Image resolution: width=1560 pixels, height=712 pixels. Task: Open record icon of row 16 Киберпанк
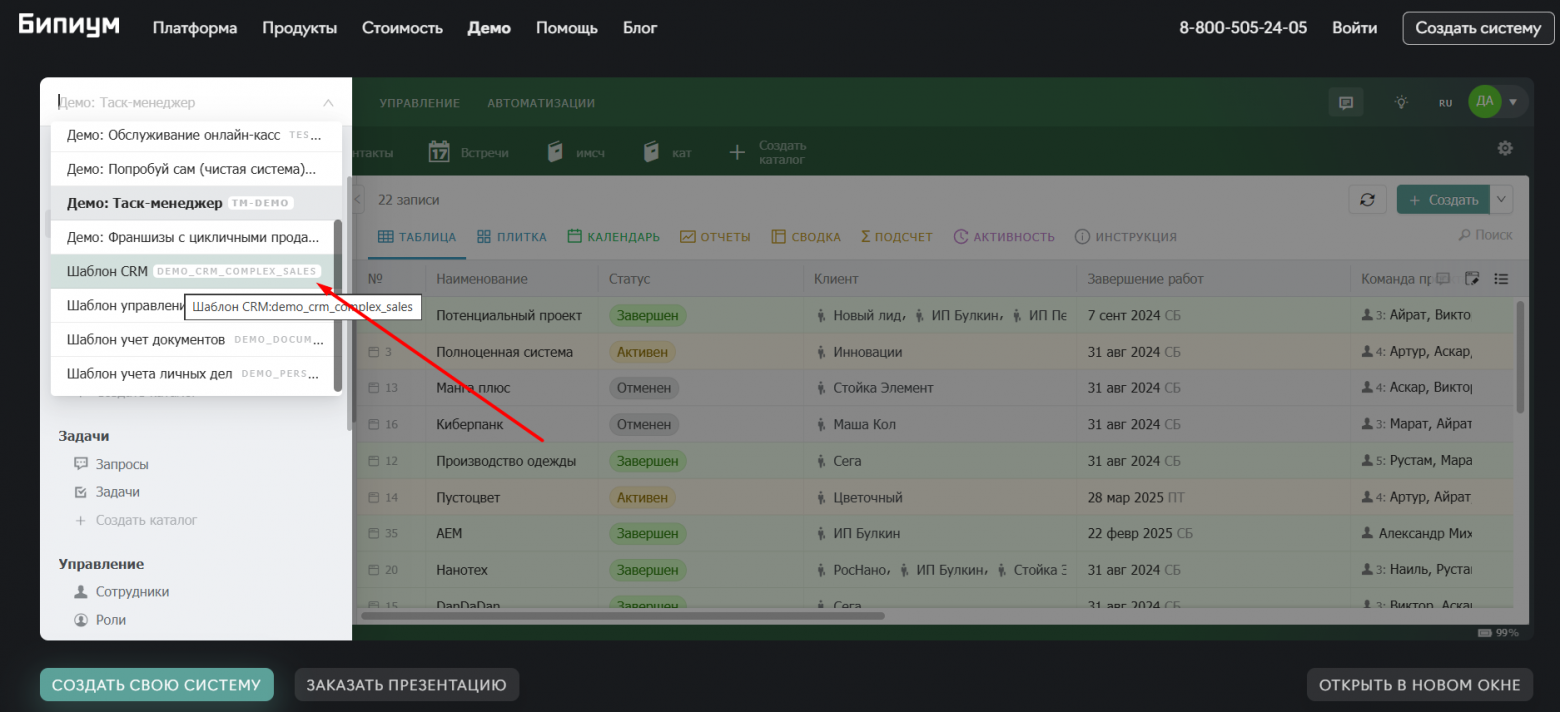tap(374, 424)
